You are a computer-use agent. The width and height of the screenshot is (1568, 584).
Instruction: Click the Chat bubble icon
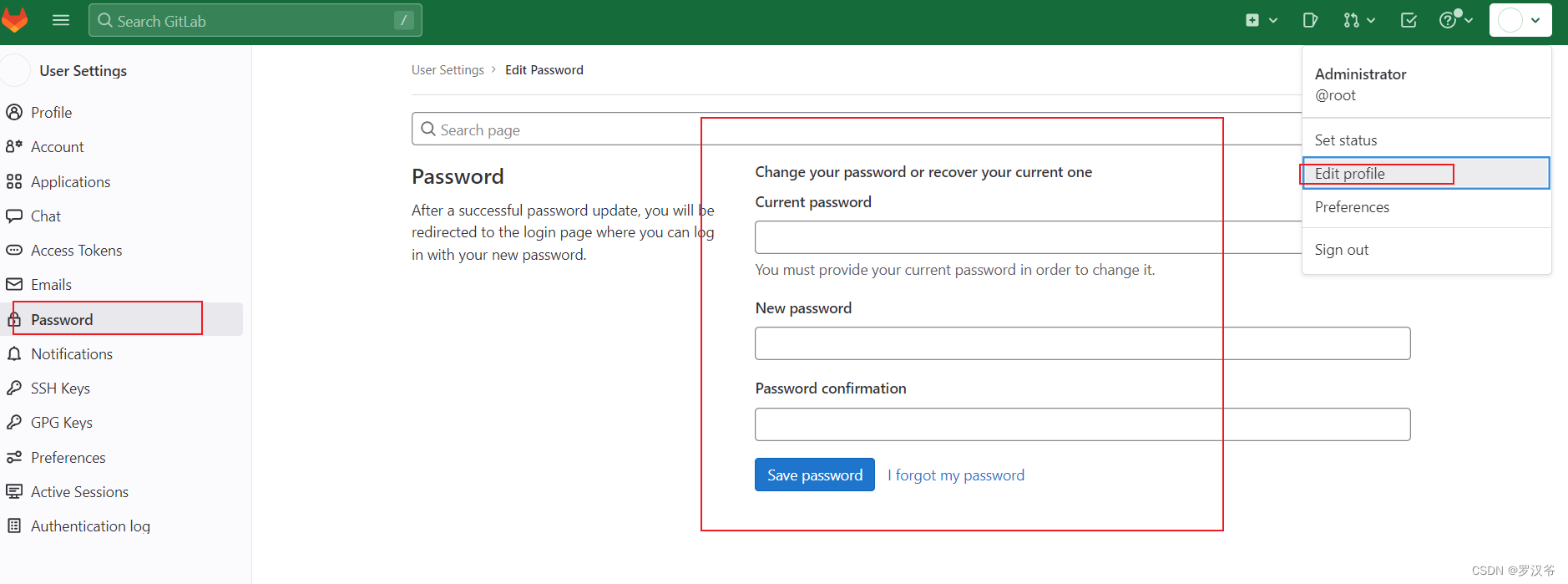pyautogui.click(x=14, y=216)
